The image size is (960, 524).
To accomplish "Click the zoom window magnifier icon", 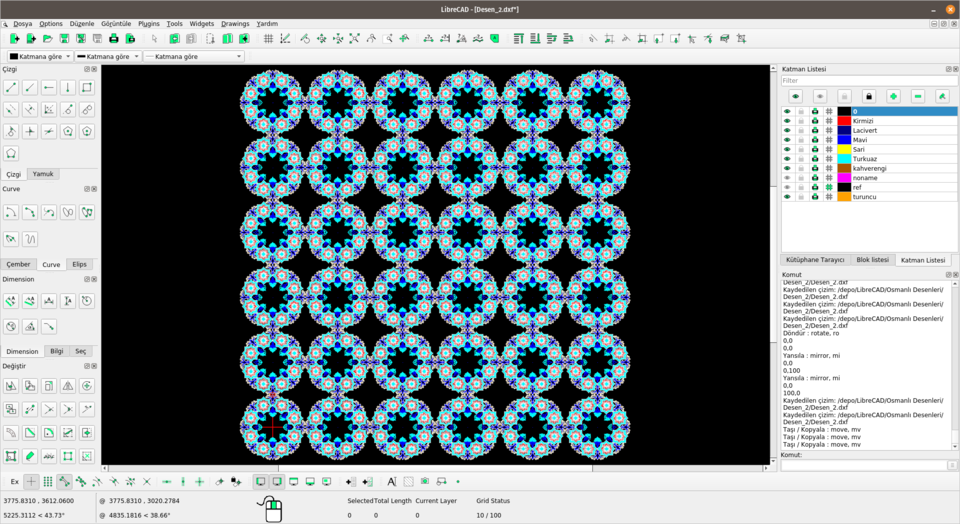I will (x=388, y=39).
